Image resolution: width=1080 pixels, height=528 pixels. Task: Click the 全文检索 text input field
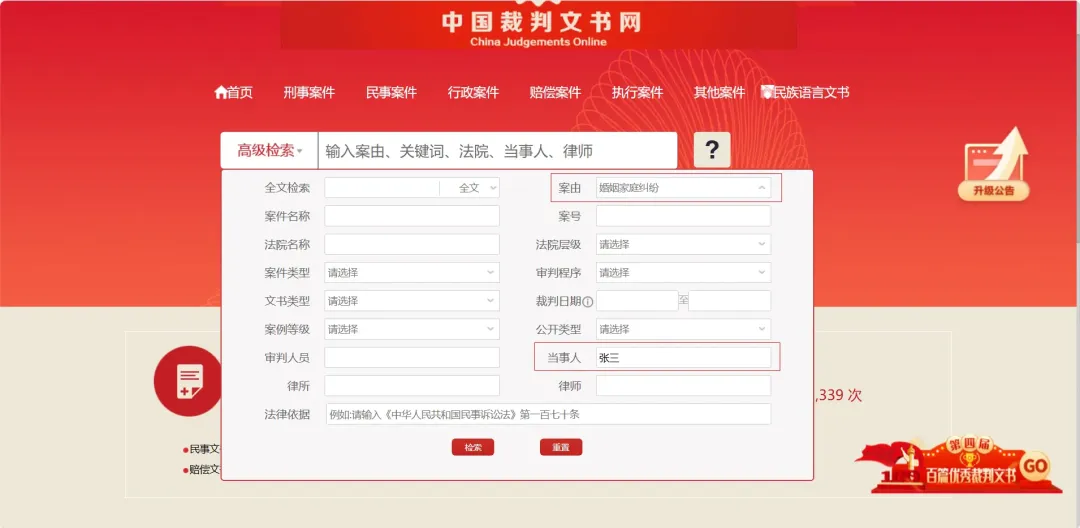click(382, 188)
